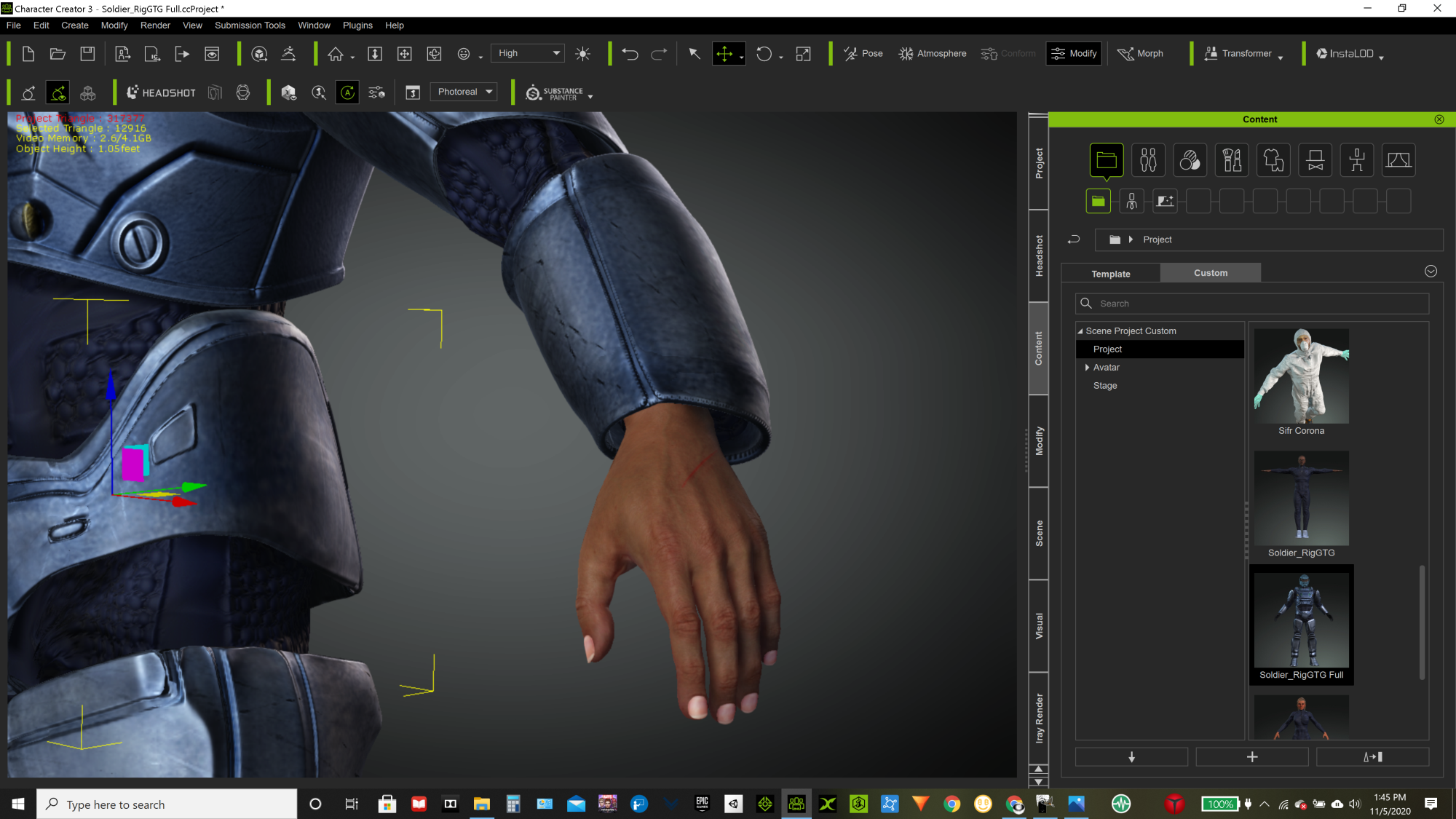The height and width of the screenshot is (819, 1456).
Task: Click the sun light toggle icon
Action: point(583,54)
